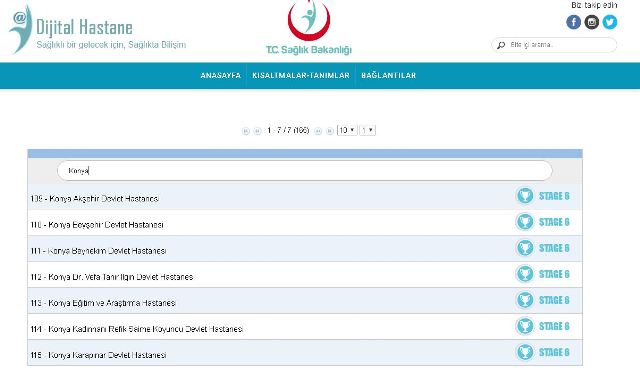The image size is (640, 380).
Task: Open the rows-per-page dropdown showing 10
Action: point(347,130)
